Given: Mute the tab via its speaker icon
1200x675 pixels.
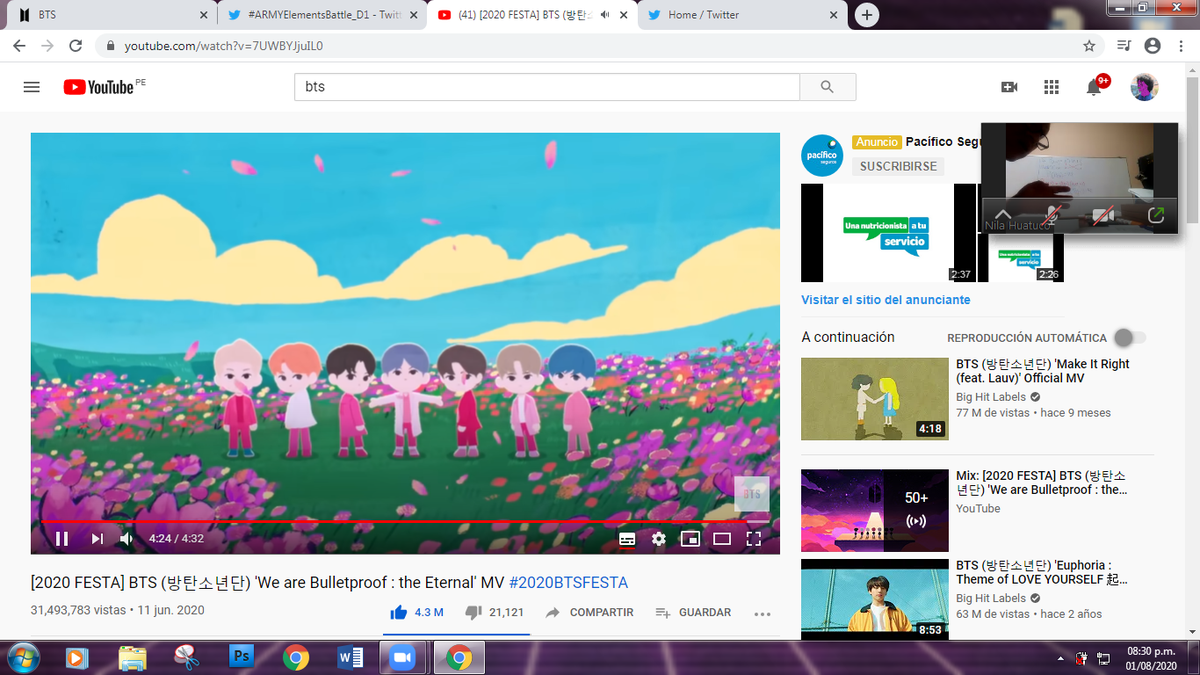Looking at the screenshot, I should 604,15.
